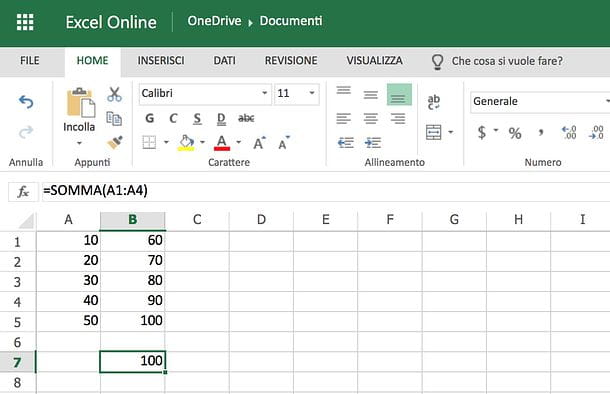This screenshot has width=610, height=394.
Task: Open the currency dropdown arrow
Action: 496,130
